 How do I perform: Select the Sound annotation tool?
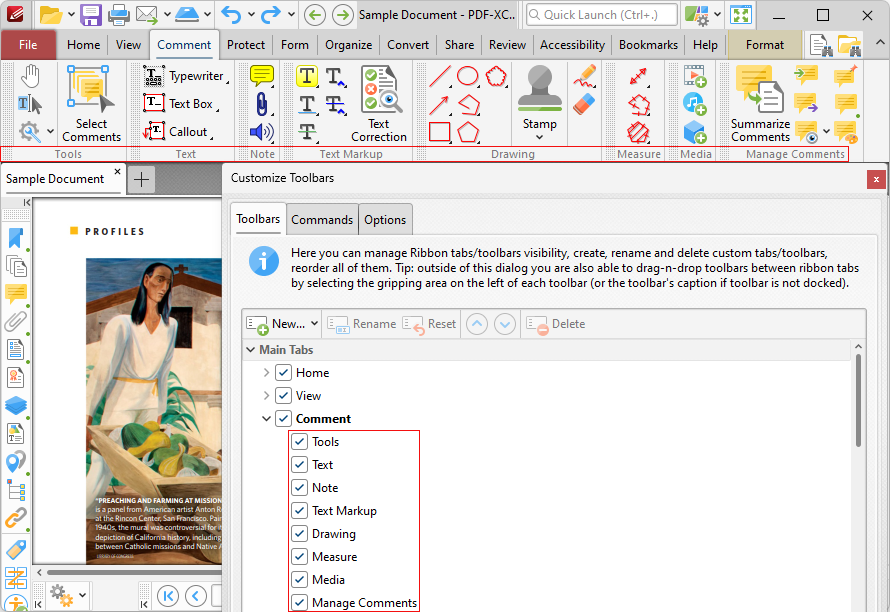pos(262,132)
